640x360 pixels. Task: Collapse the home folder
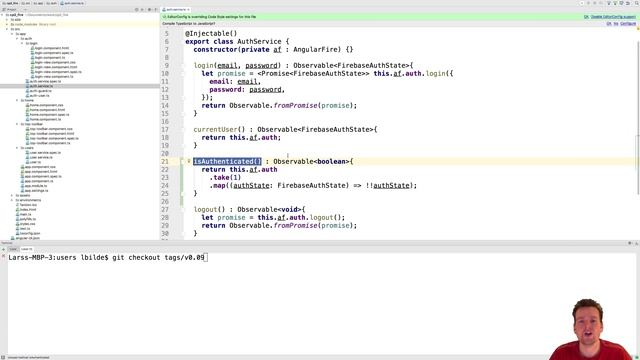(x=18, y=100)
